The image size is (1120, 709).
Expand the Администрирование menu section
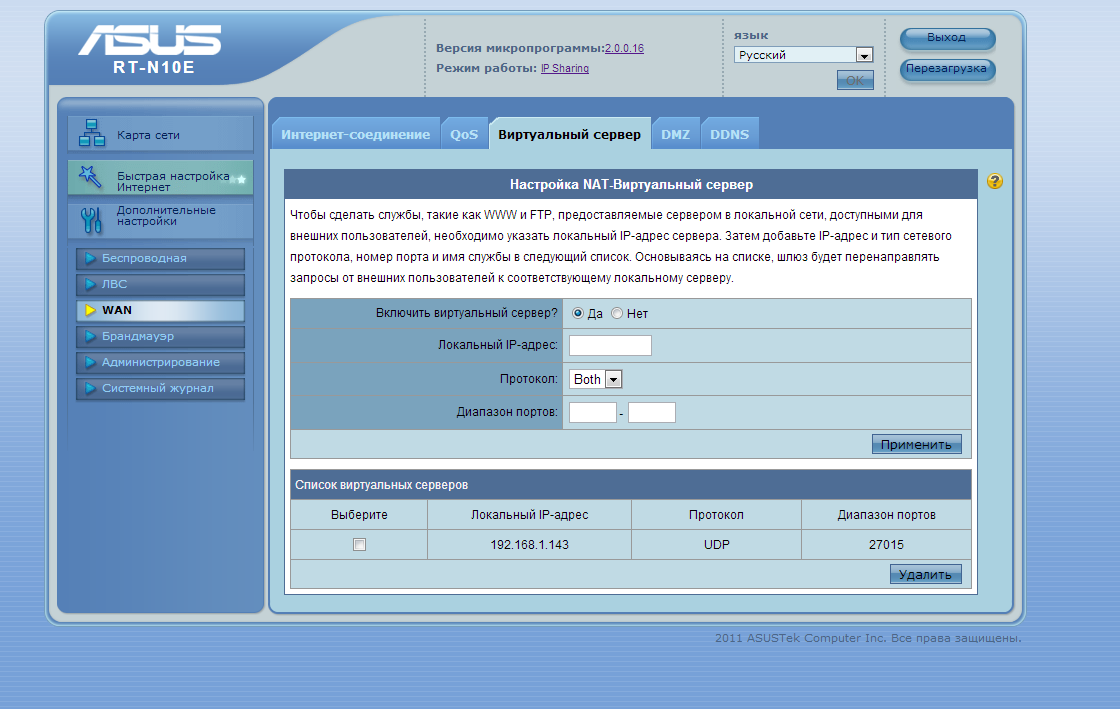160,363
